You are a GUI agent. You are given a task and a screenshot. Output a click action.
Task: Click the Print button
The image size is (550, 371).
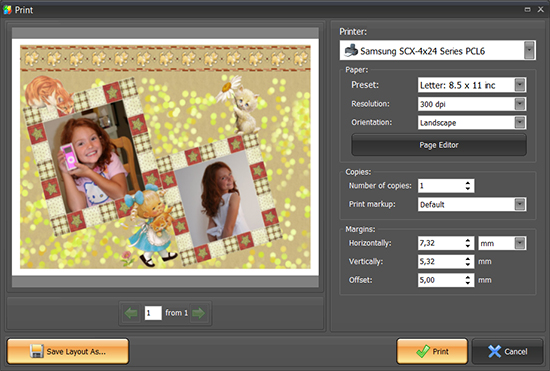click(x=432, y=351)
